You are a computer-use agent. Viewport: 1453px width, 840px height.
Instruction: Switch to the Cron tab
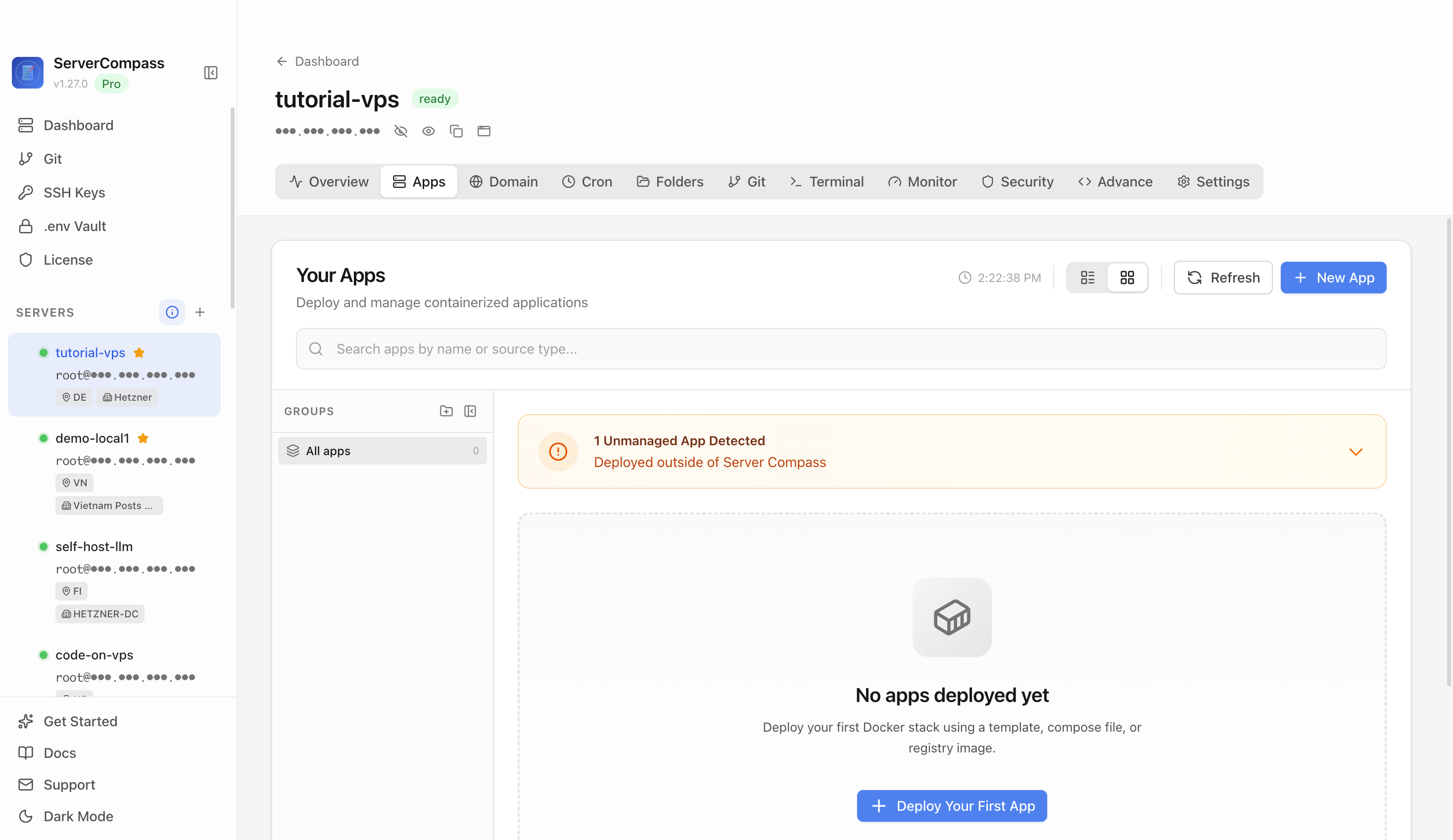(x=587, y=182)
